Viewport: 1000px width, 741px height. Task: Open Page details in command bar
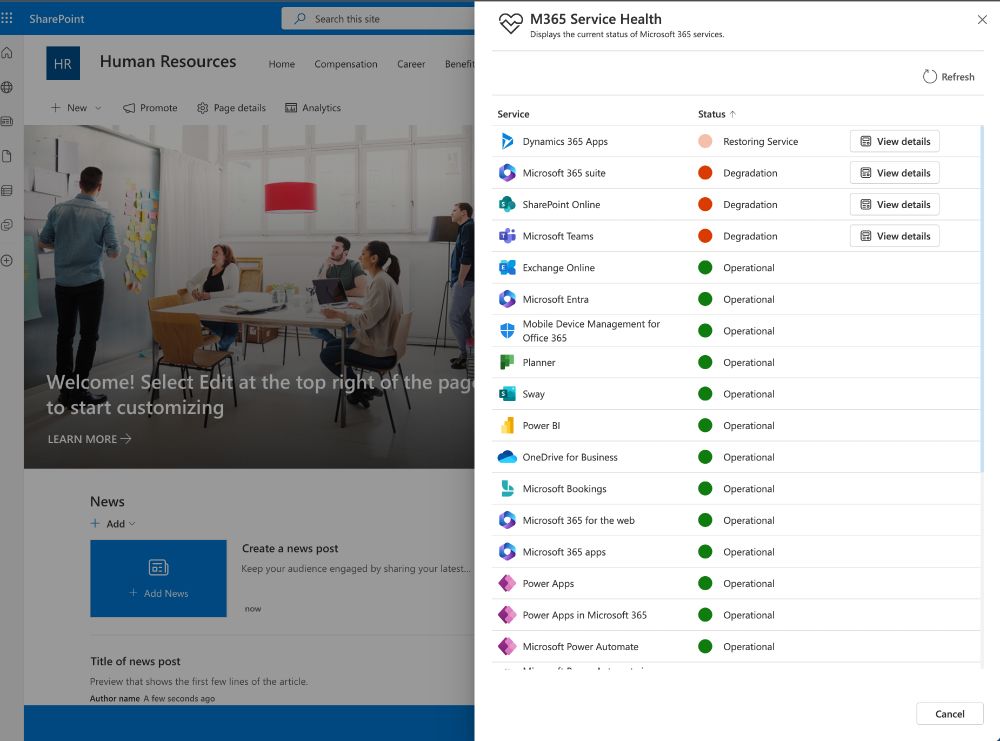[x=232, y=108]
